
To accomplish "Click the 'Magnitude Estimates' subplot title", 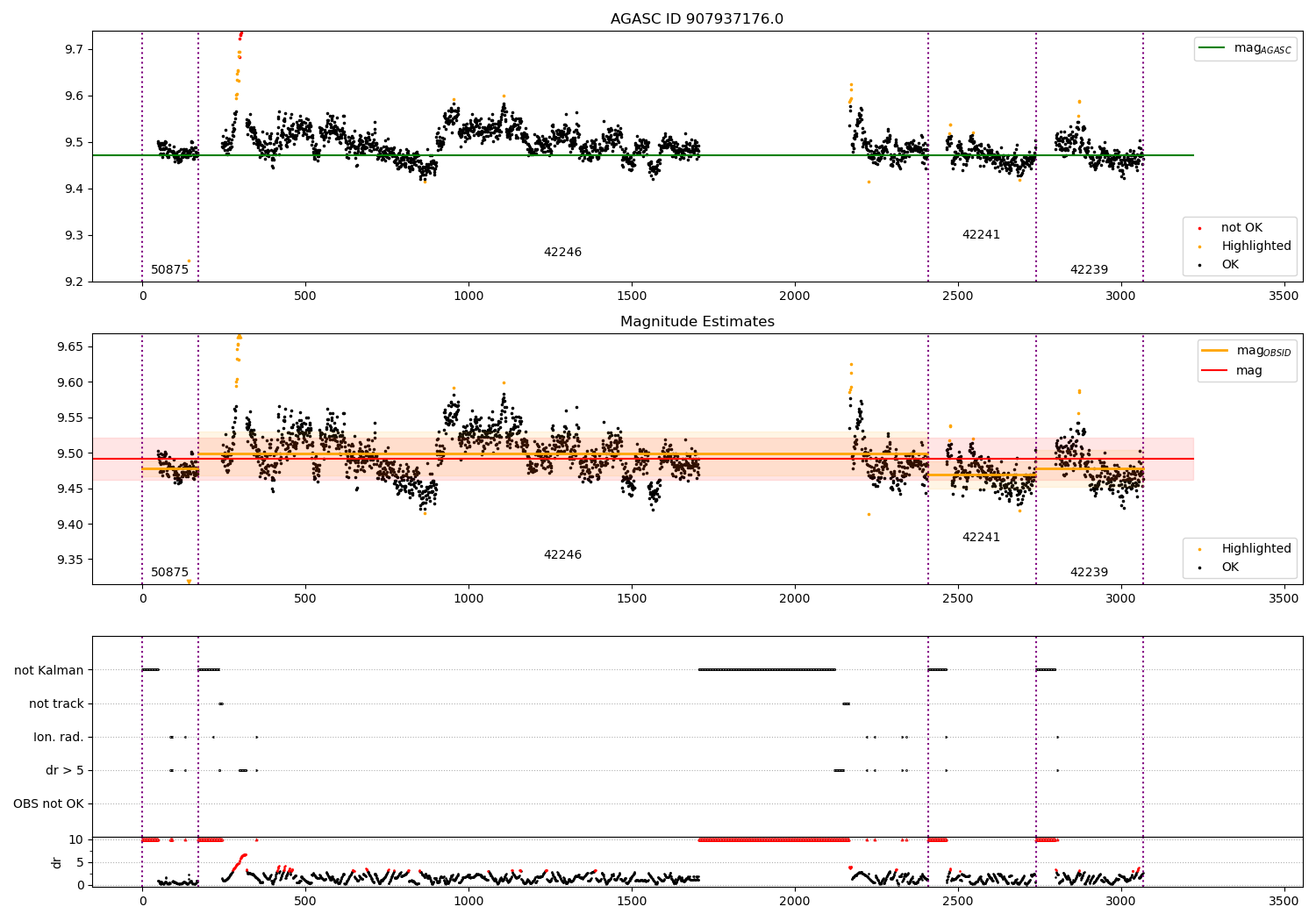I will coord(697,322).
